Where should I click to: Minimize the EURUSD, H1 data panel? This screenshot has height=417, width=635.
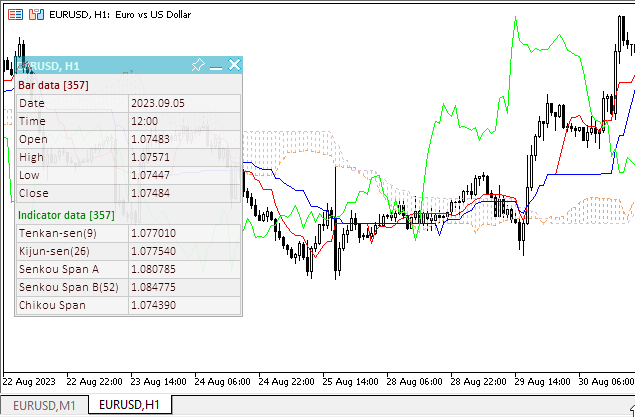tap(216, 66)
